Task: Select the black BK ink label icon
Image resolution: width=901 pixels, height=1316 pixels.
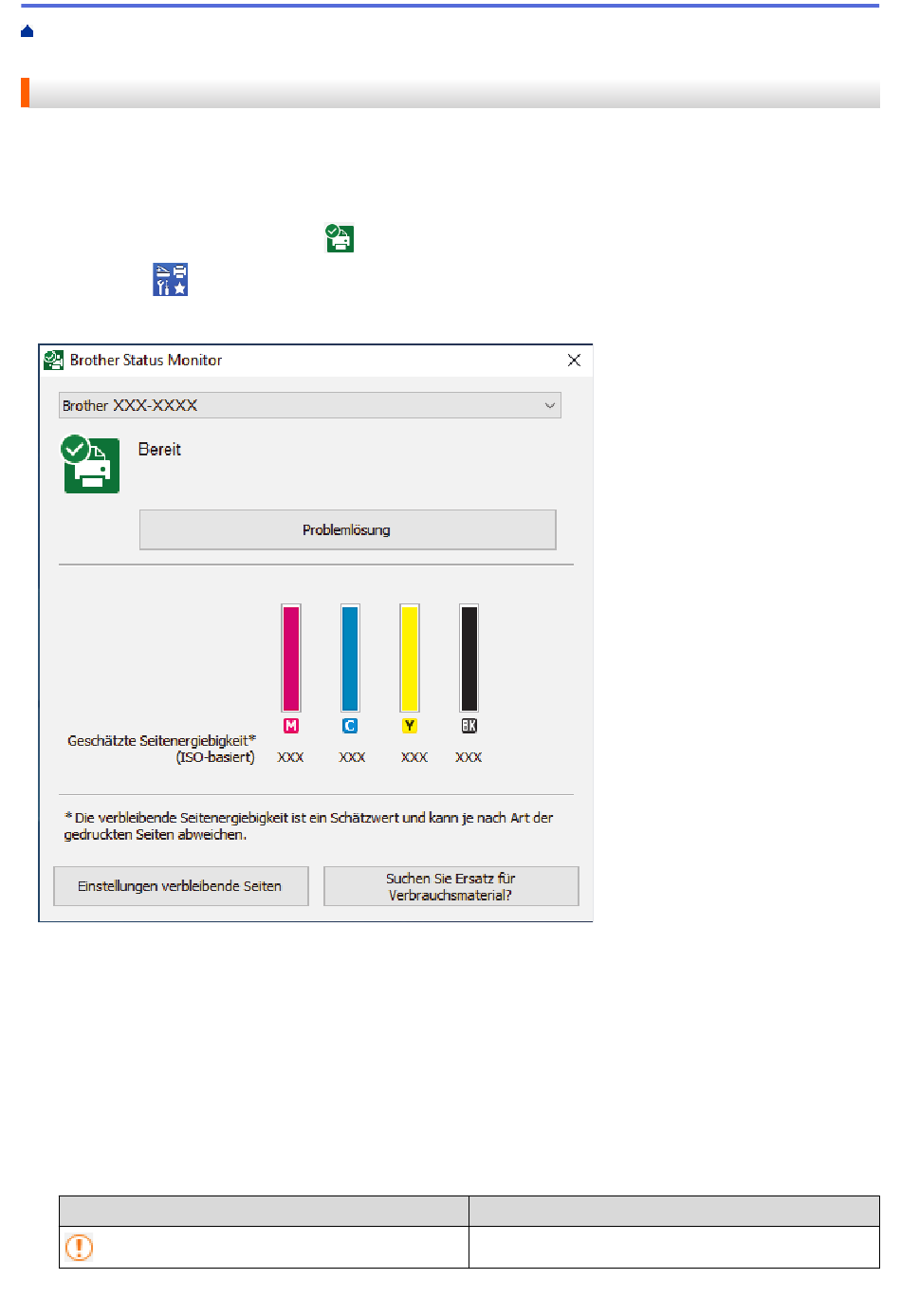Action: pos(469,726)
